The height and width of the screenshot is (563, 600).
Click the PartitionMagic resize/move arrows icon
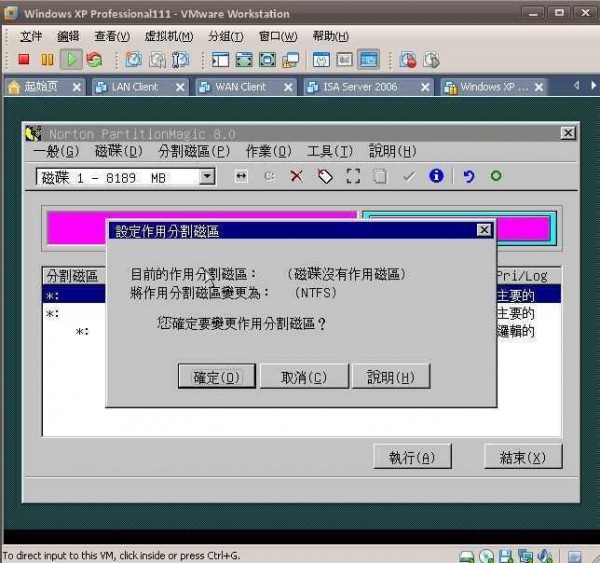(241, 176)
